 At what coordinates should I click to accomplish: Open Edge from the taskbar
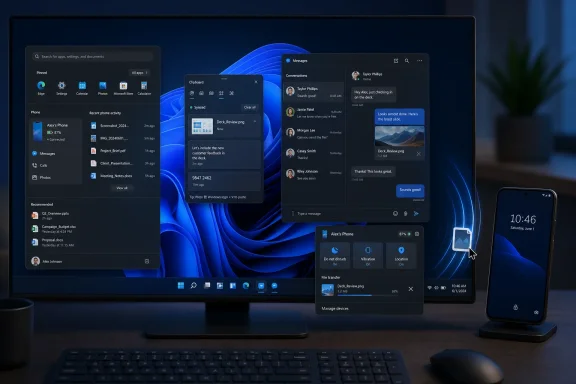point(246,286)
